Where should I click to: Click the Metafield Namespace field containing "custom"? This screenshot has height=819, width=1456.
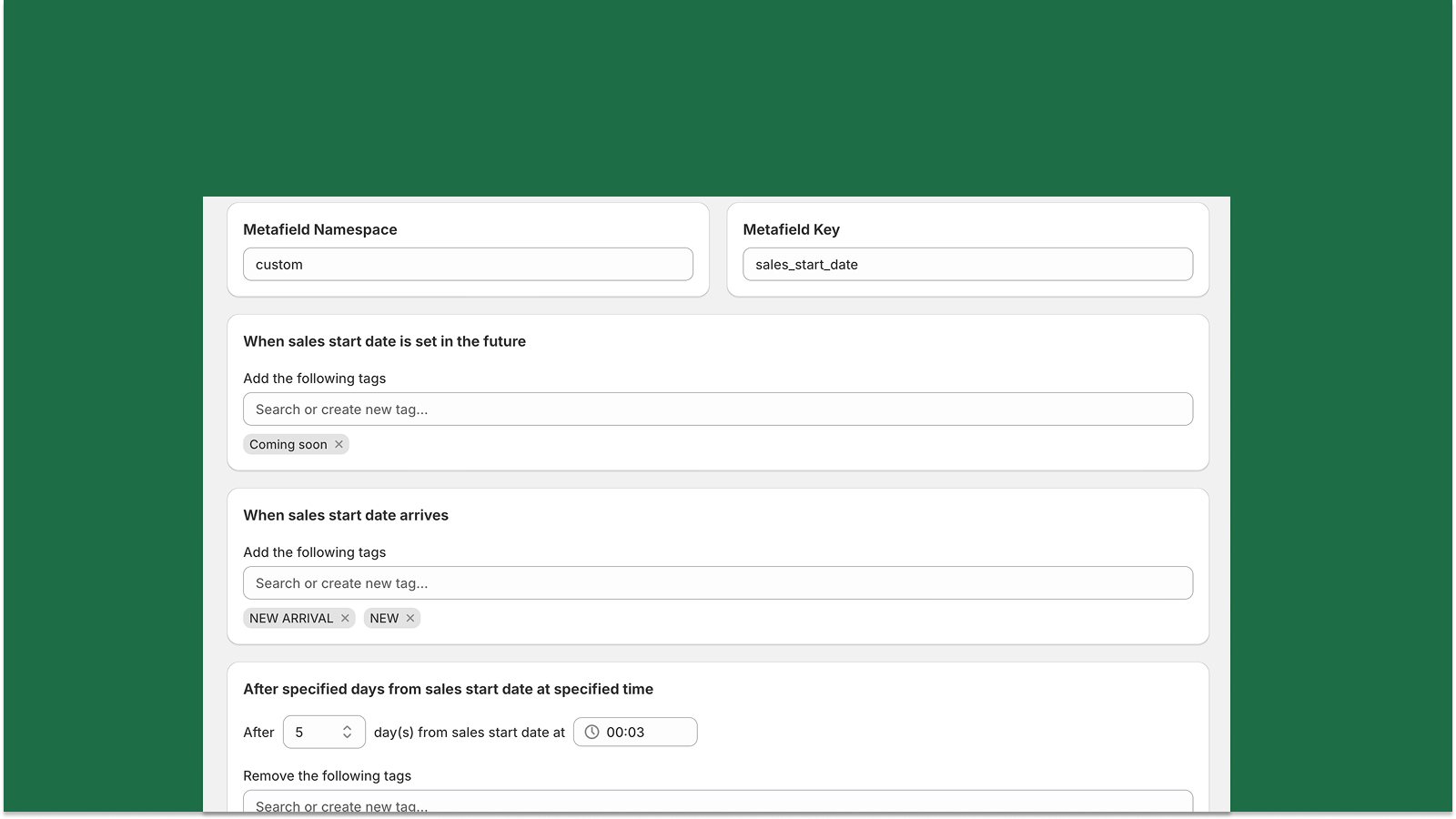pyautogui.click(x=467, y=264)
